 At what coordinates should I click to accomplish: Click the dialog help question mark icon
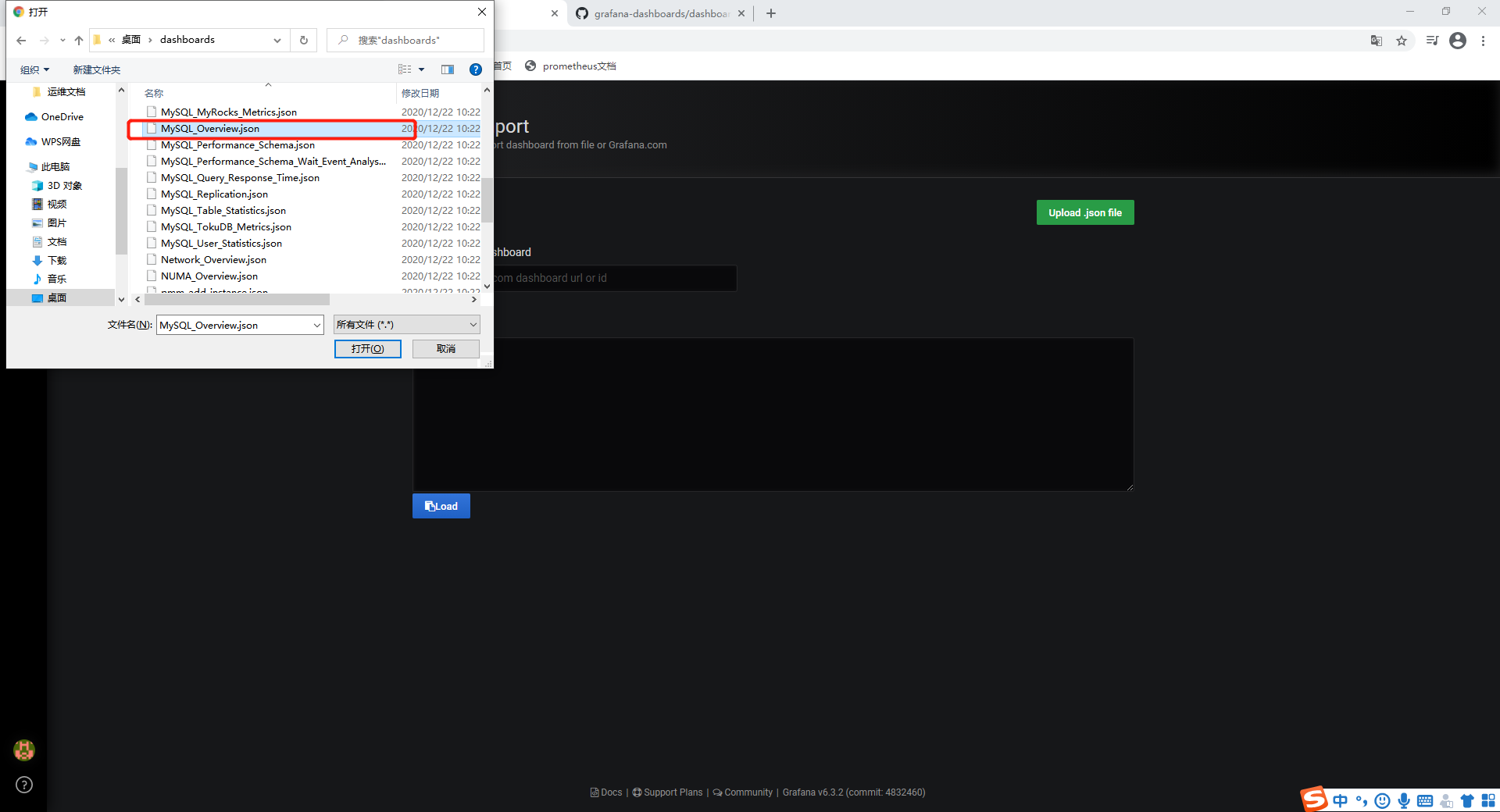[476, 69]
